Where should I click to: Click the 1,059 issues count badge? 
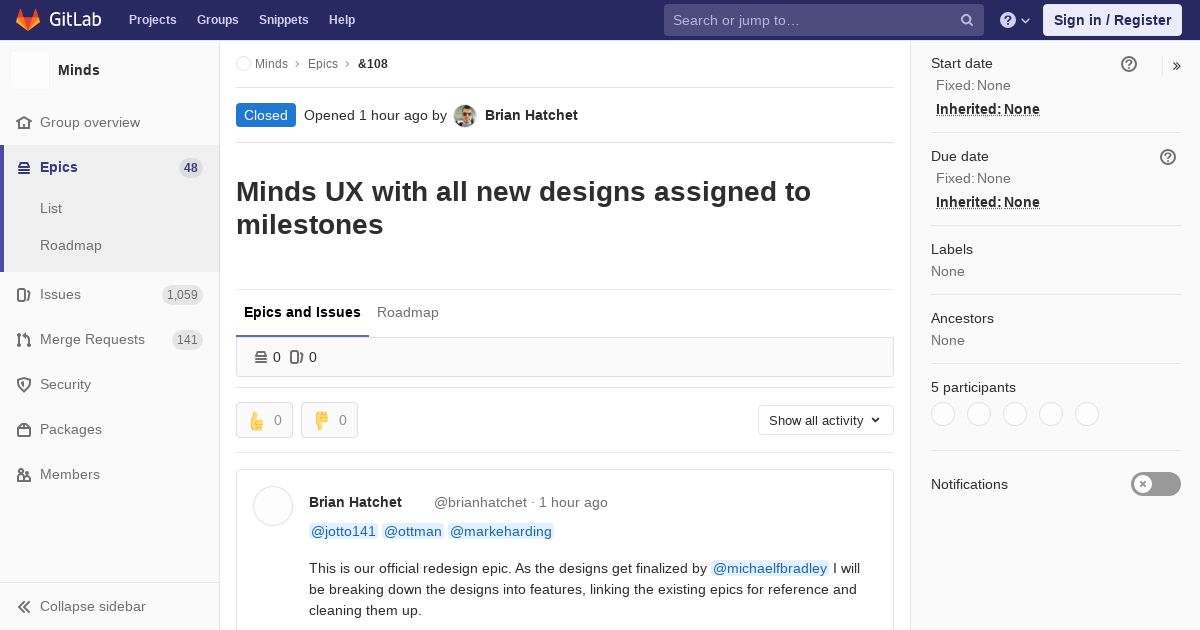coord(182,295)
